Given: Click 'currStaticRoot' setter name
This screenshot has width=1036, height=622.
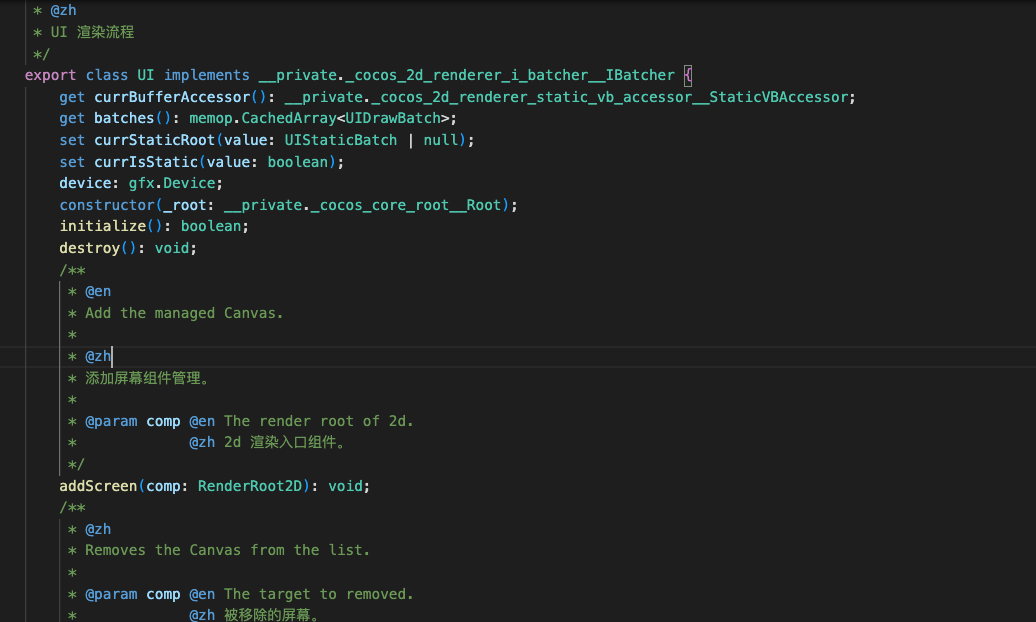Looking at the screenshot, I should 154,140.
